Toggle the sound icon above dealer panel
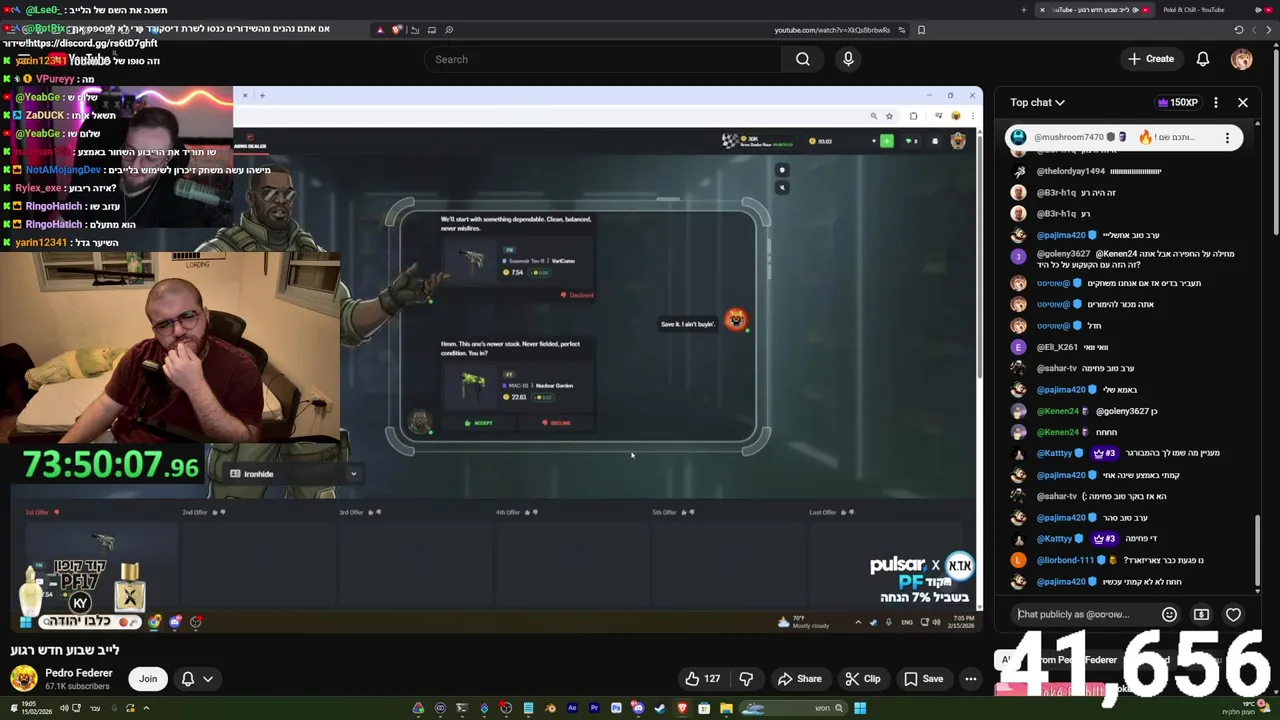This screenshot has width=1280, height=720. tap(782, 187)
